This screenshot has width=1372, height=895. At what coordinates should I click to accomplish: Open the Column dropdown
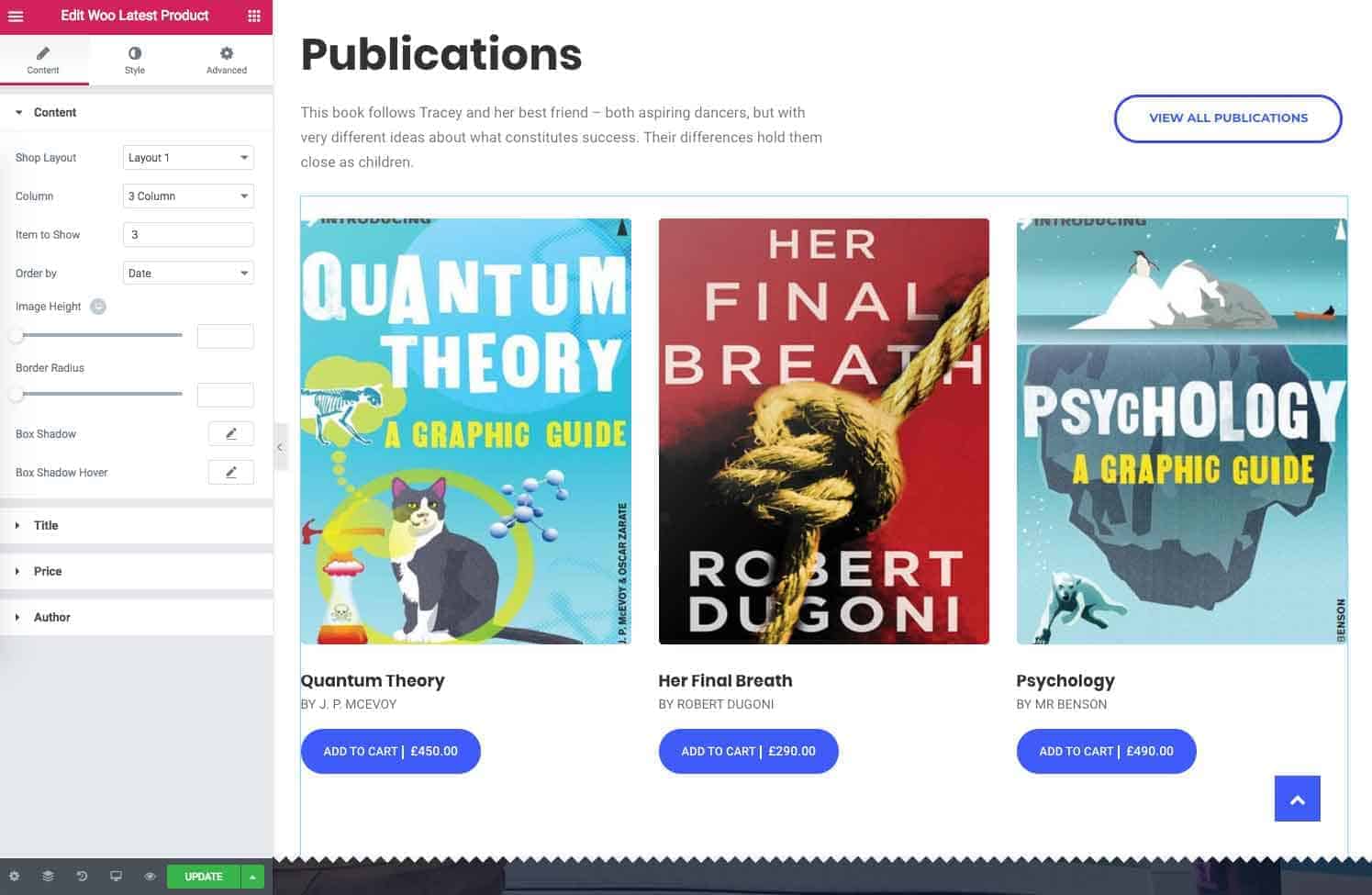pos(188,196)
